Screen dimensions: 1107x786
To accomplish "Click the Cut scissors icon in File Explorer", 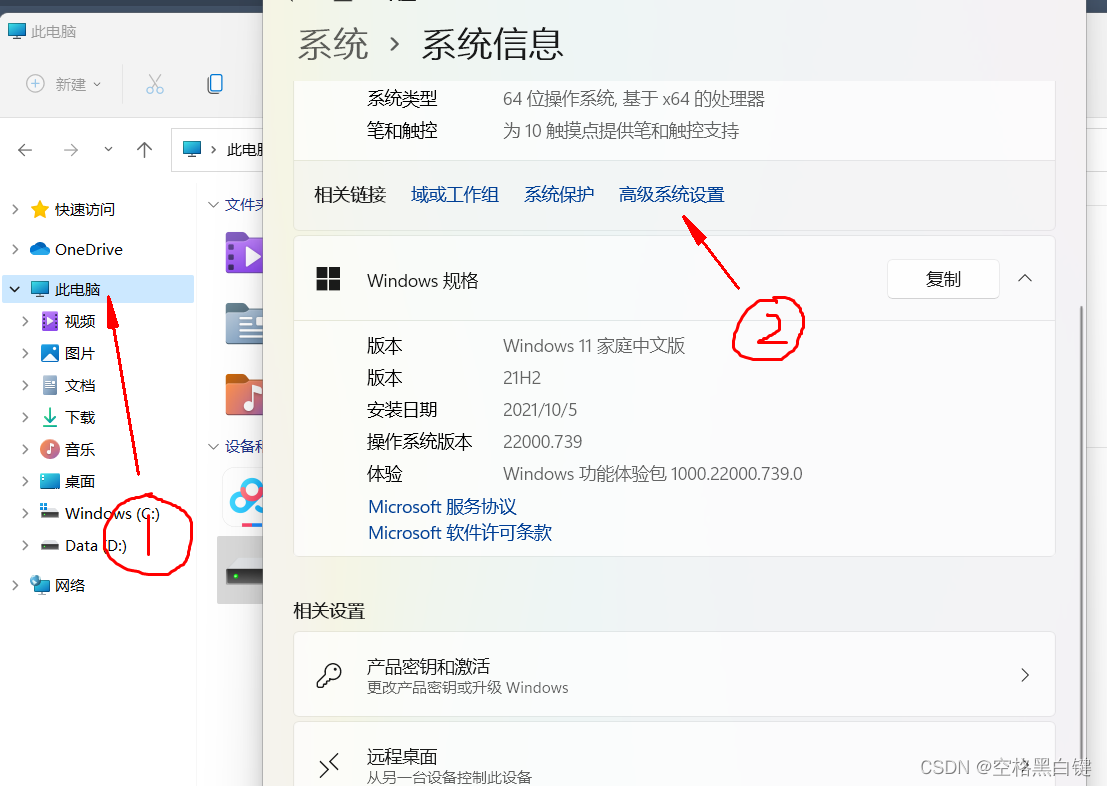I will (x=155, y=84).
